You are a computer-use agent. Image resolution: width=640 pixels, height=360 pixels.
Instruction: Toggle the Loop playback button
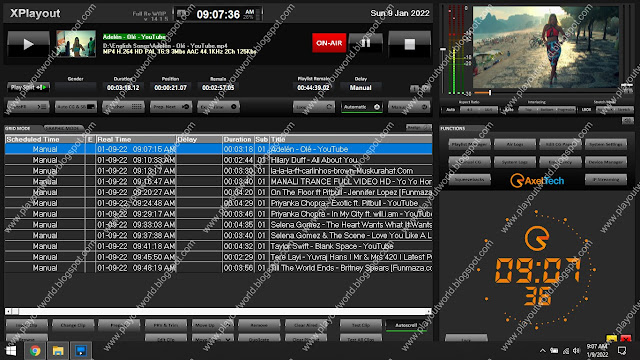point(314,107)
